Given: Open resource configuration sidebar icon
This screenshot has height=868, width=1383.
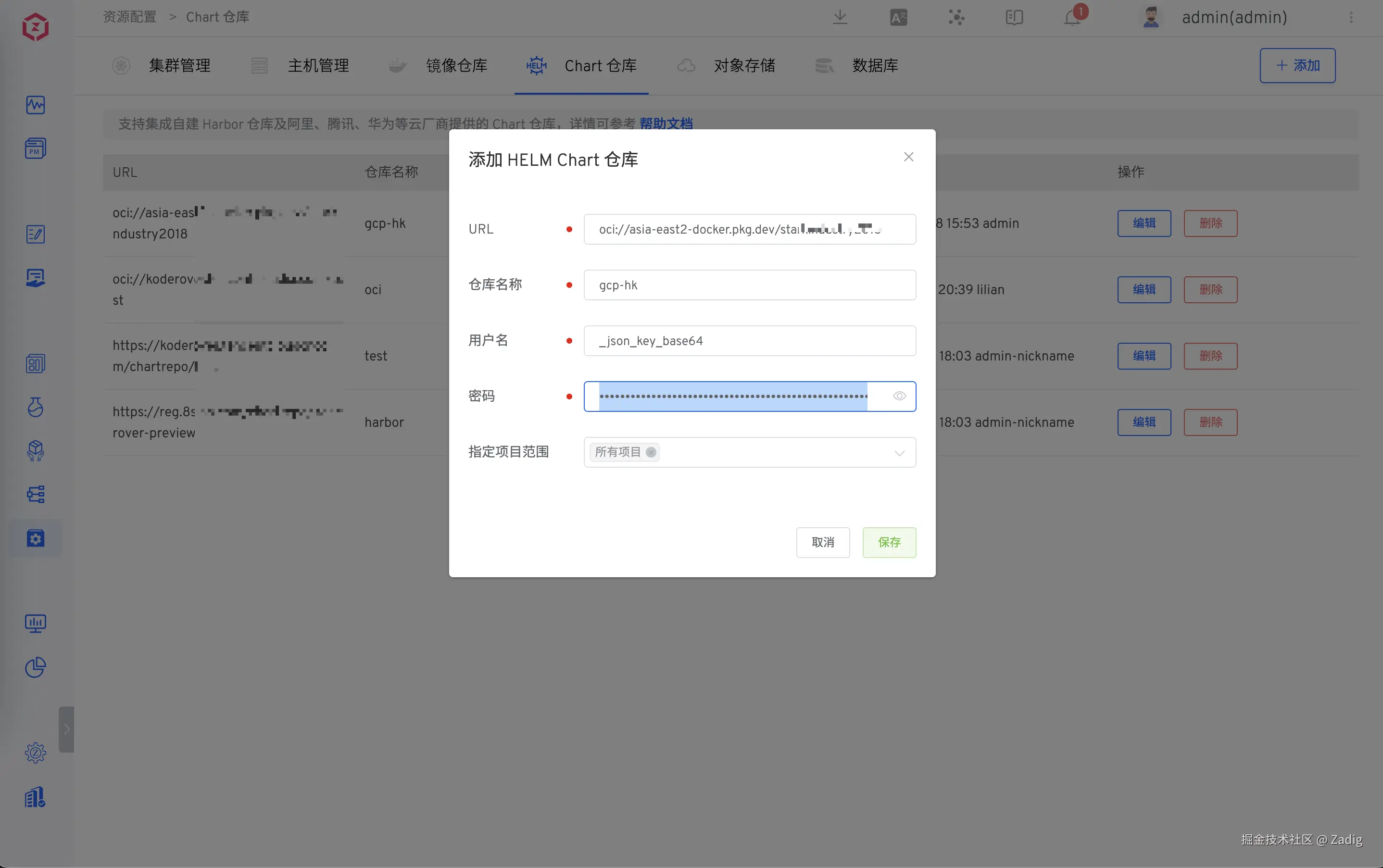Looking at the screenshot, I should (x=36, y=538).
